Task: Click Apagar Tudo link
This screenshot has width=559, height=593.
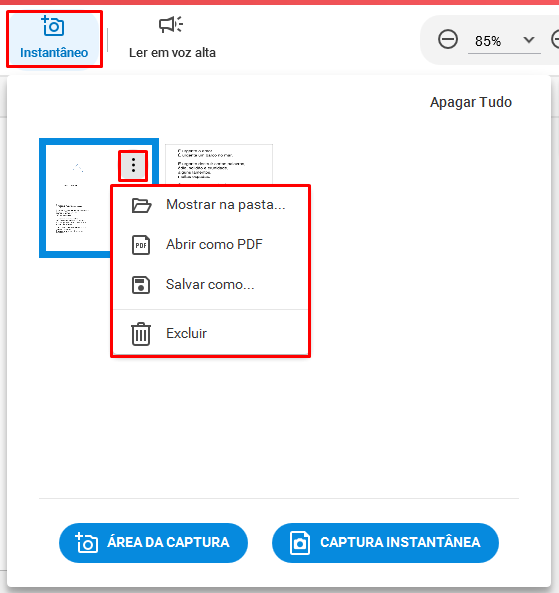Action: pyautogui.click(x=471, y=102)
